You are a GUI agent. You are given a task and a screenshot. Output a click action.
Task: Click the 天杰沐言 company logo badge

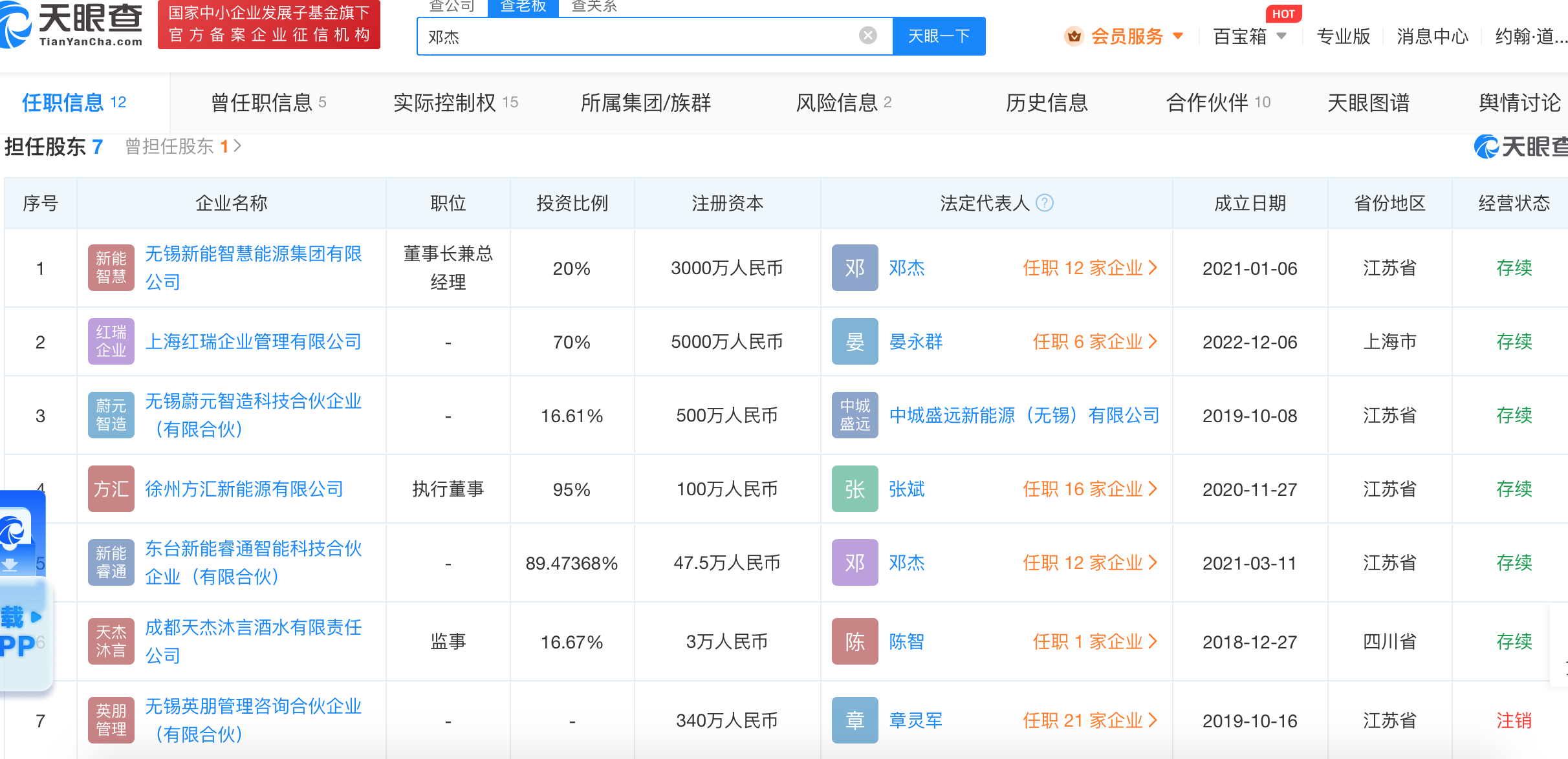111,641
